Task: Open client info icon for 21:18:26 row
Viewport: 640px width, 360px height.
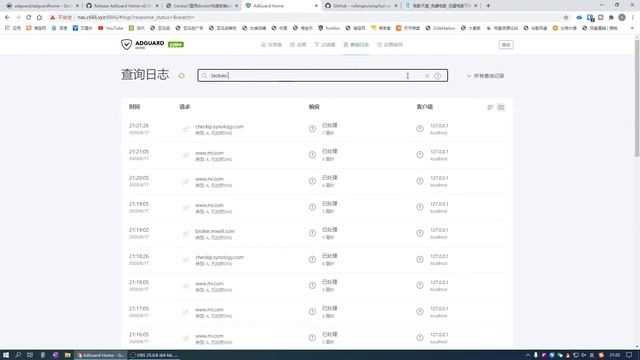Action: pyautogui.click(x=420, y=259)
